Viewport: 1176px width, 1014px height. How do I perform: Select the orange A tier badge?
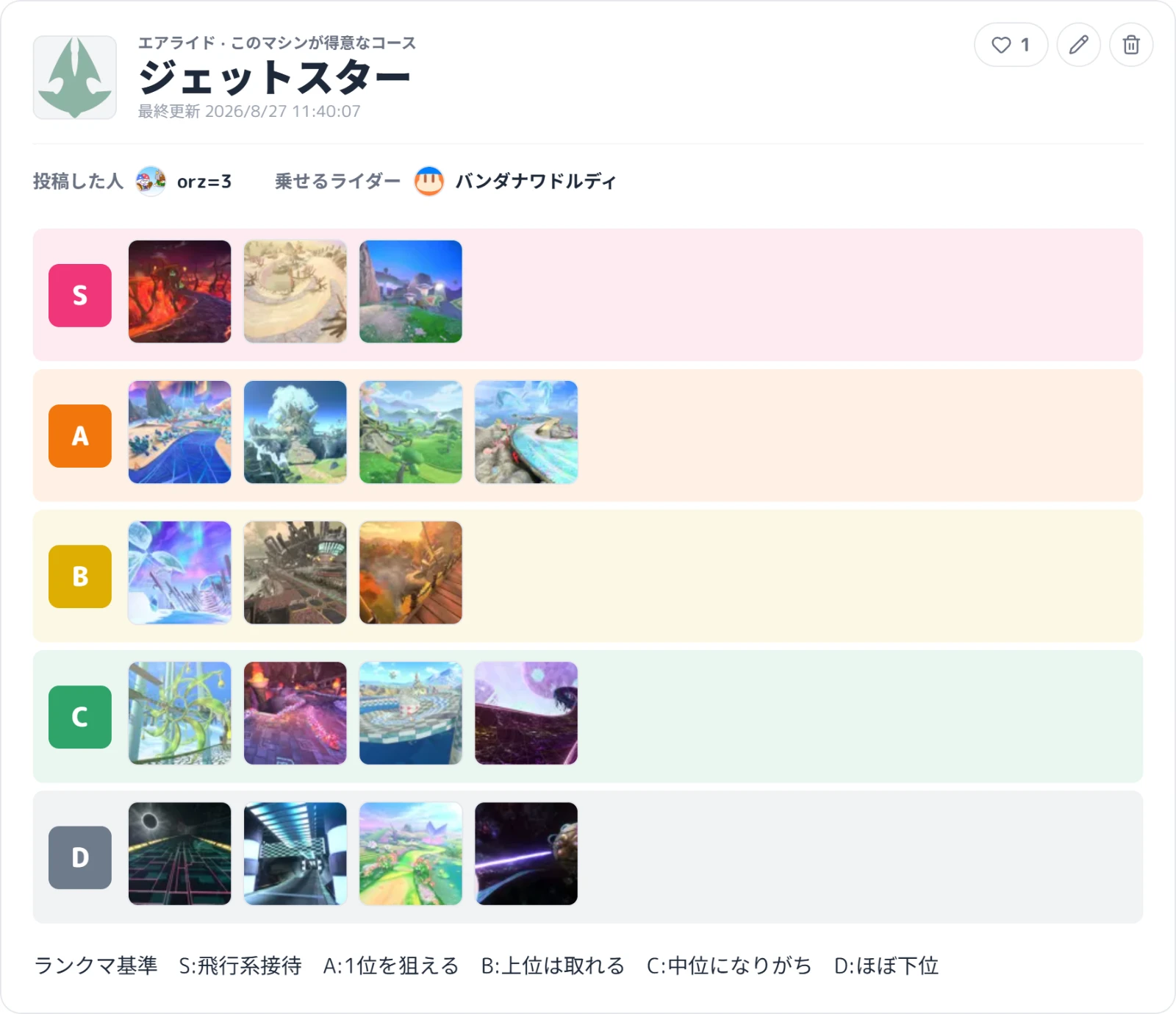(80, 435)
